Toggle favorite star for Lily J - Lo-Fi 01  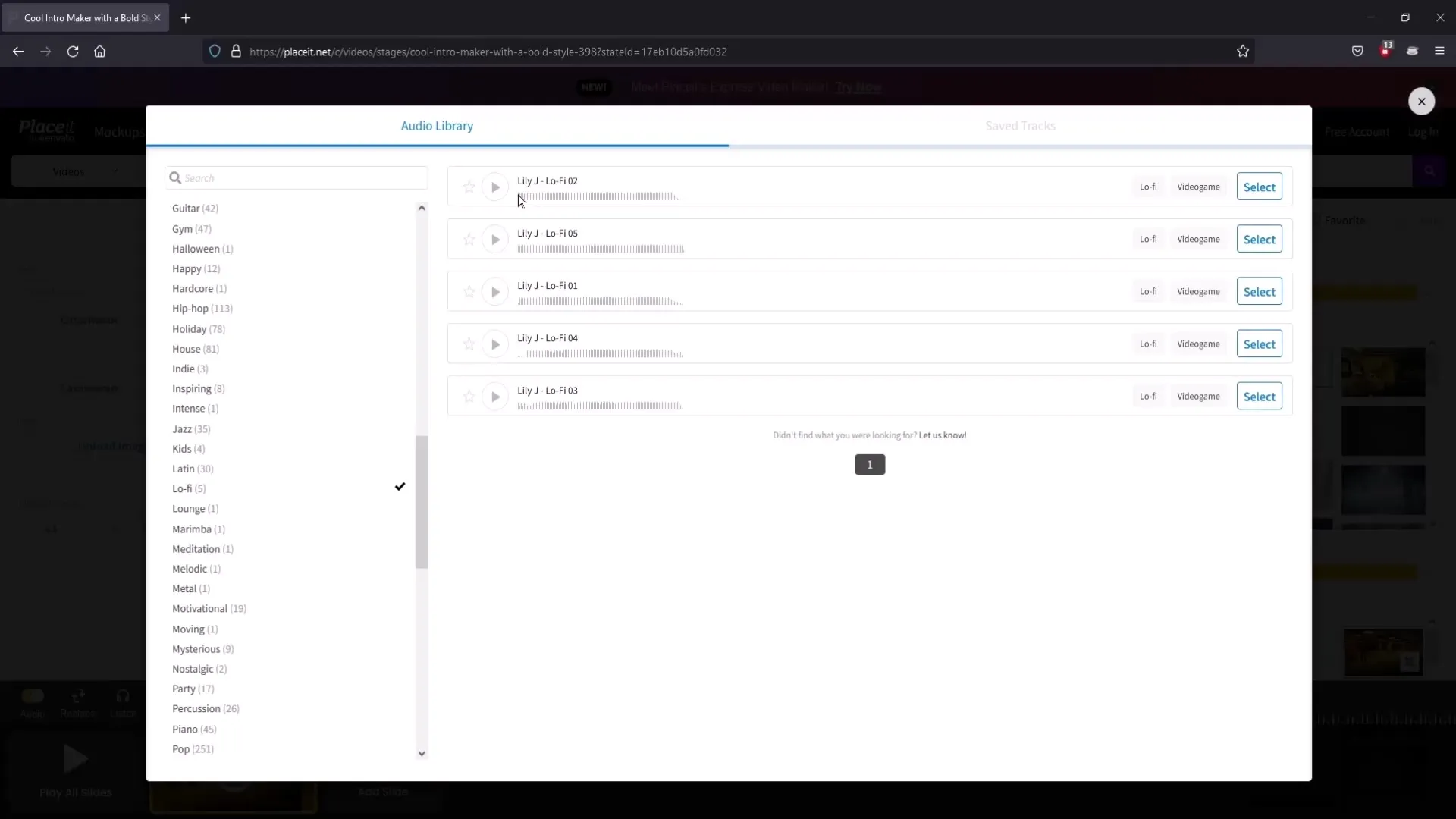point(468,291)
